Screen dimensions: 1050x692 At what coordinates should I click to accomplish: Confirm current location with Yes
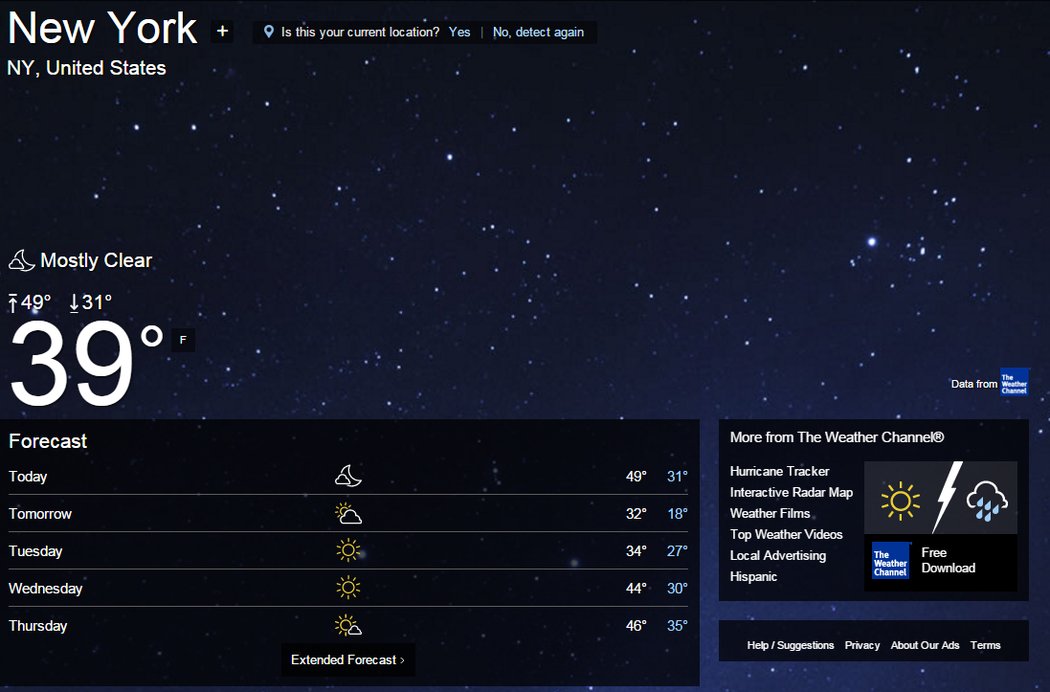pyautogui.click(x=459, y=32)
